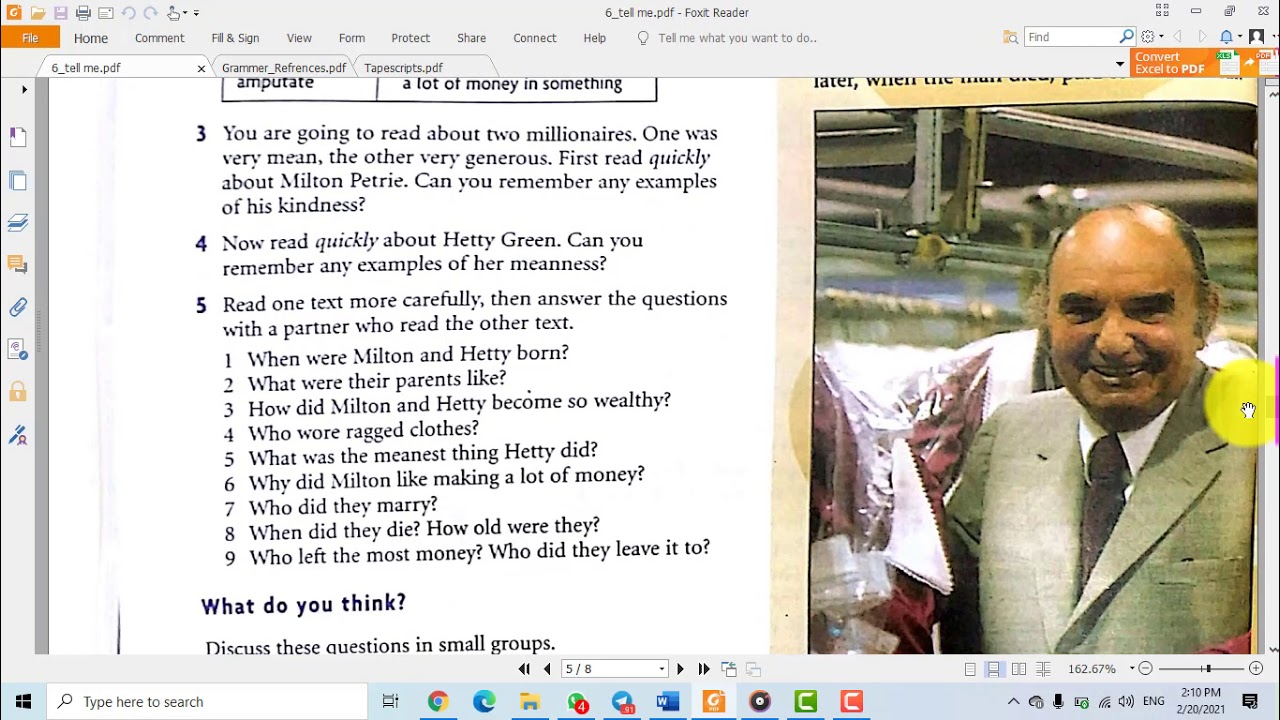1280x720 pixels.
Task: Switch to the Grammer_Refrences.pdf tab
Action: pos(284,68)
